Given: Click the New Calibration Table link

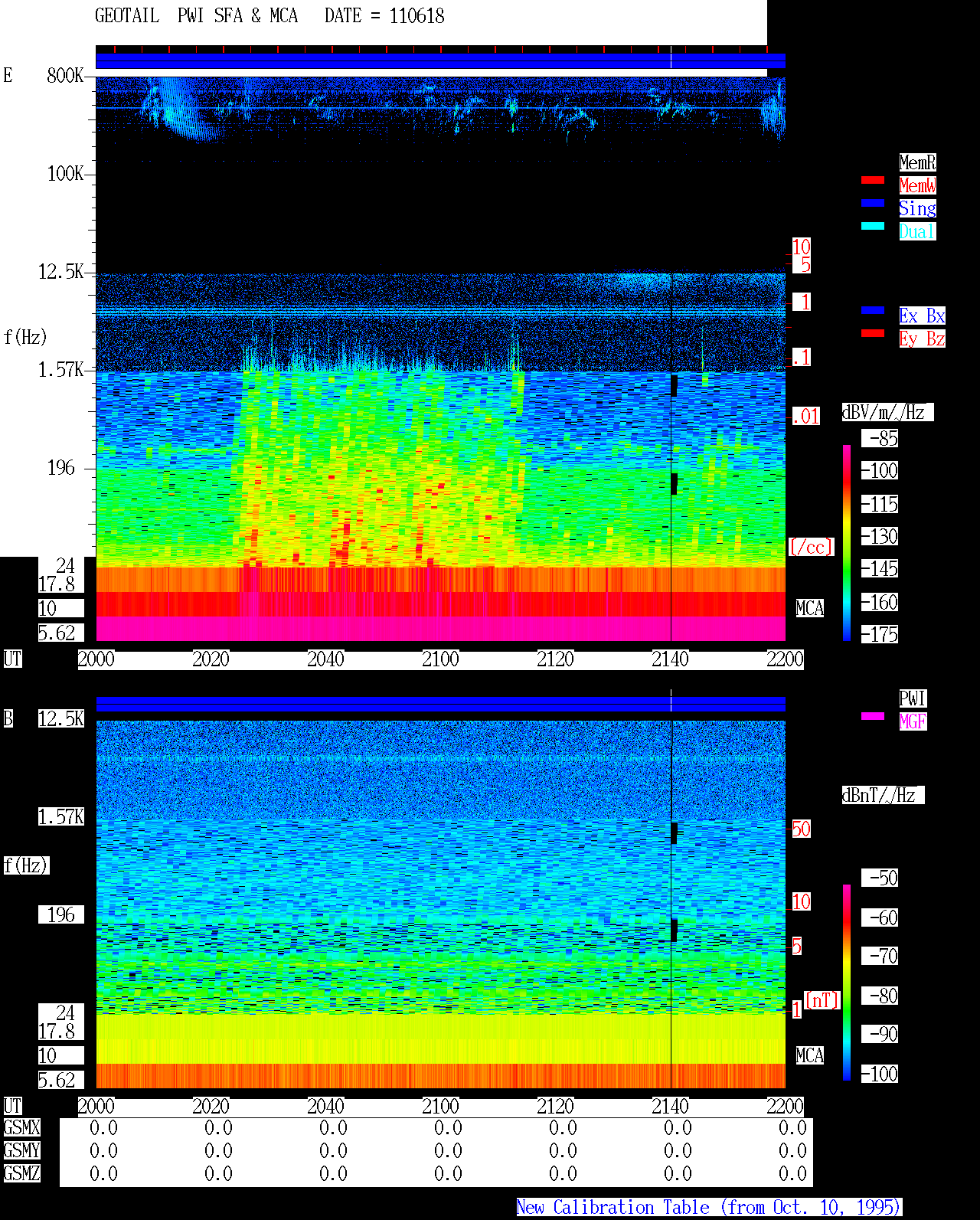Looking at the screenshot, I should 709,1207.
